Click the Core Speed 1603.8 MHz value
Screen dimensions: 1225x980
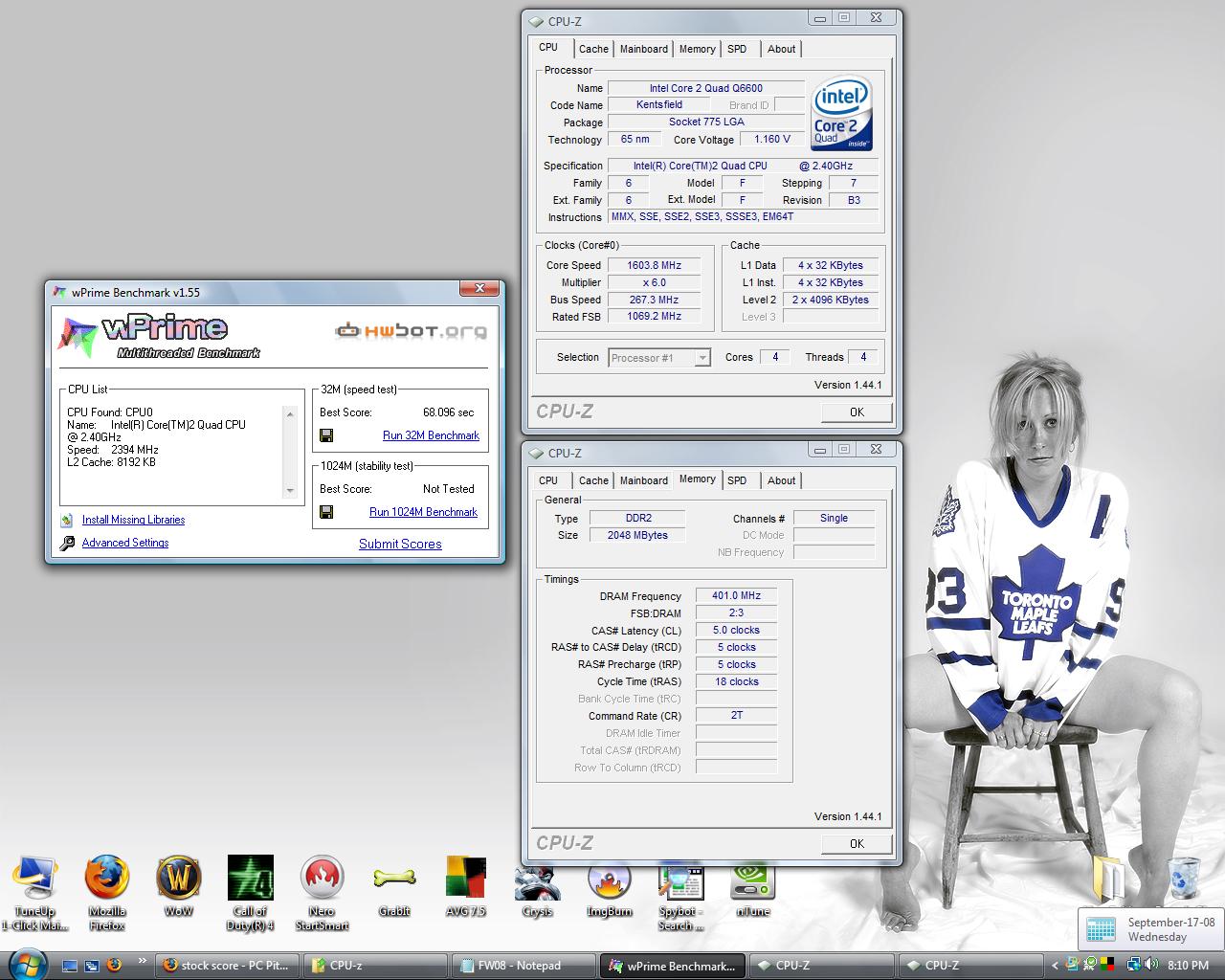pos(655,265)
